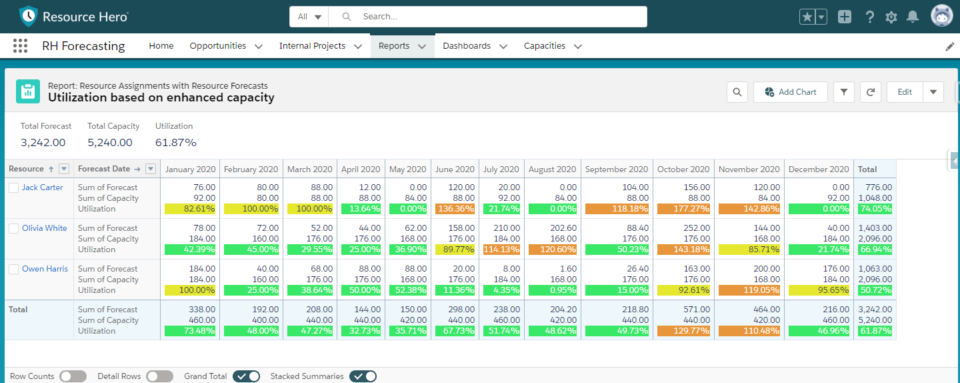Click the report filter funnel icon
This screenshot has width=960, height=383.
(x=844, y=92)
